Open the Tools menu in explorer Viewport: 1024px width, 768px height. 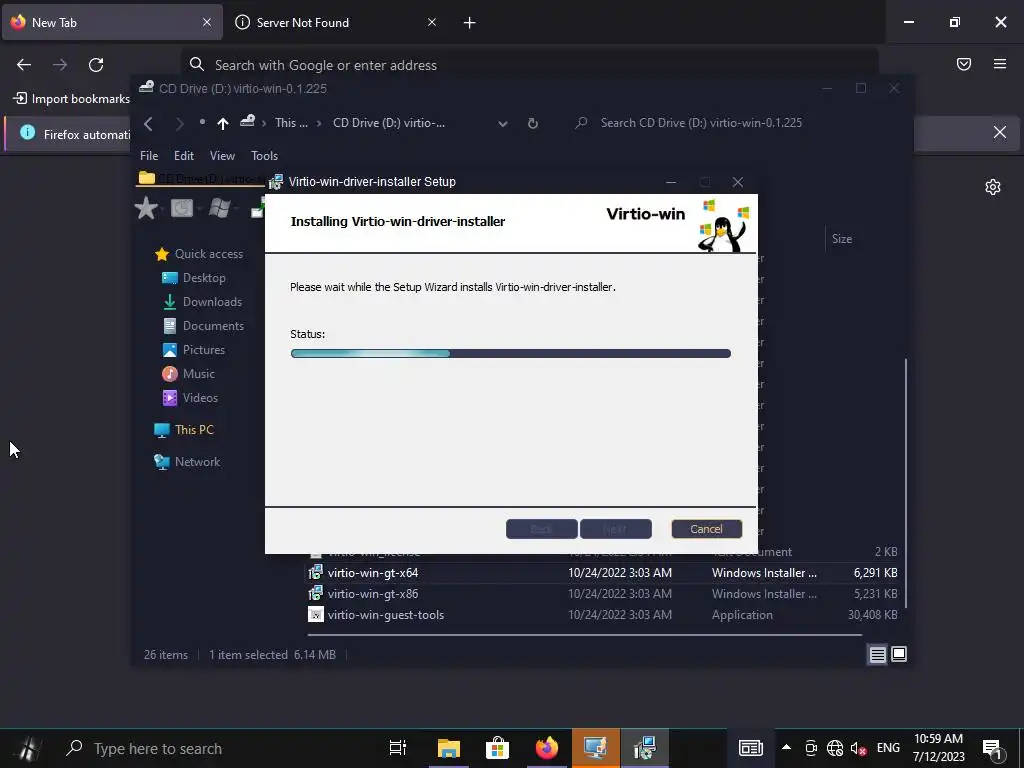coord(264,156)
